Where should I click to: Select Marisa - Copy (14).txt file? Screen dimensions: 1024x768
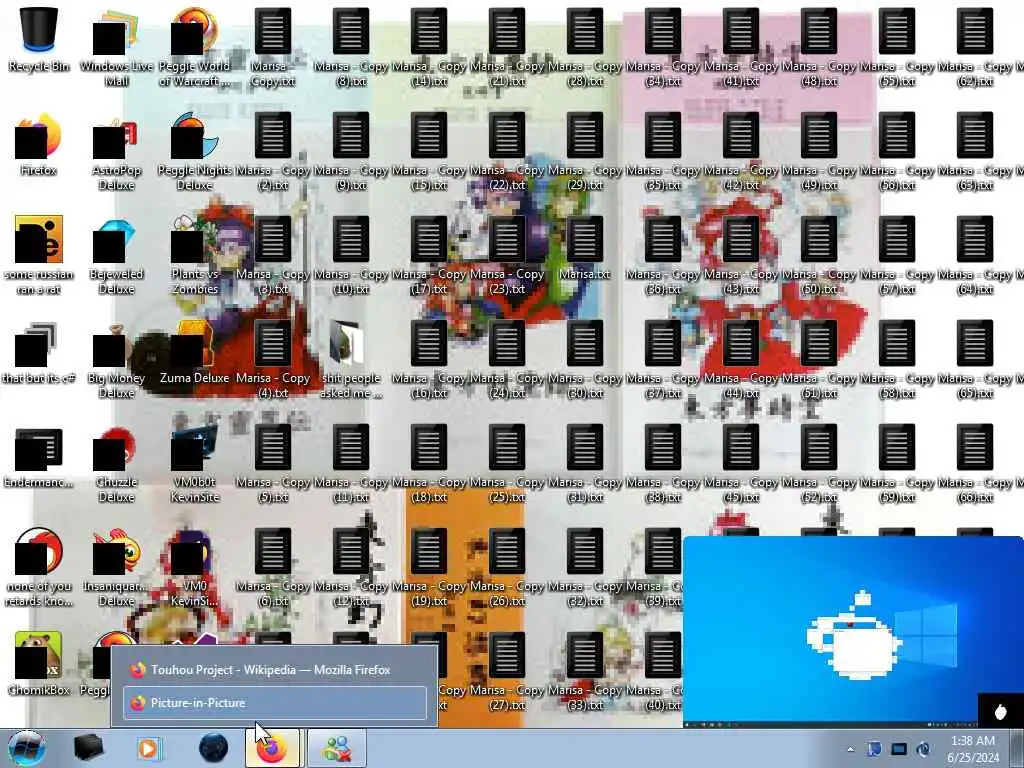[x=428, y=47]
